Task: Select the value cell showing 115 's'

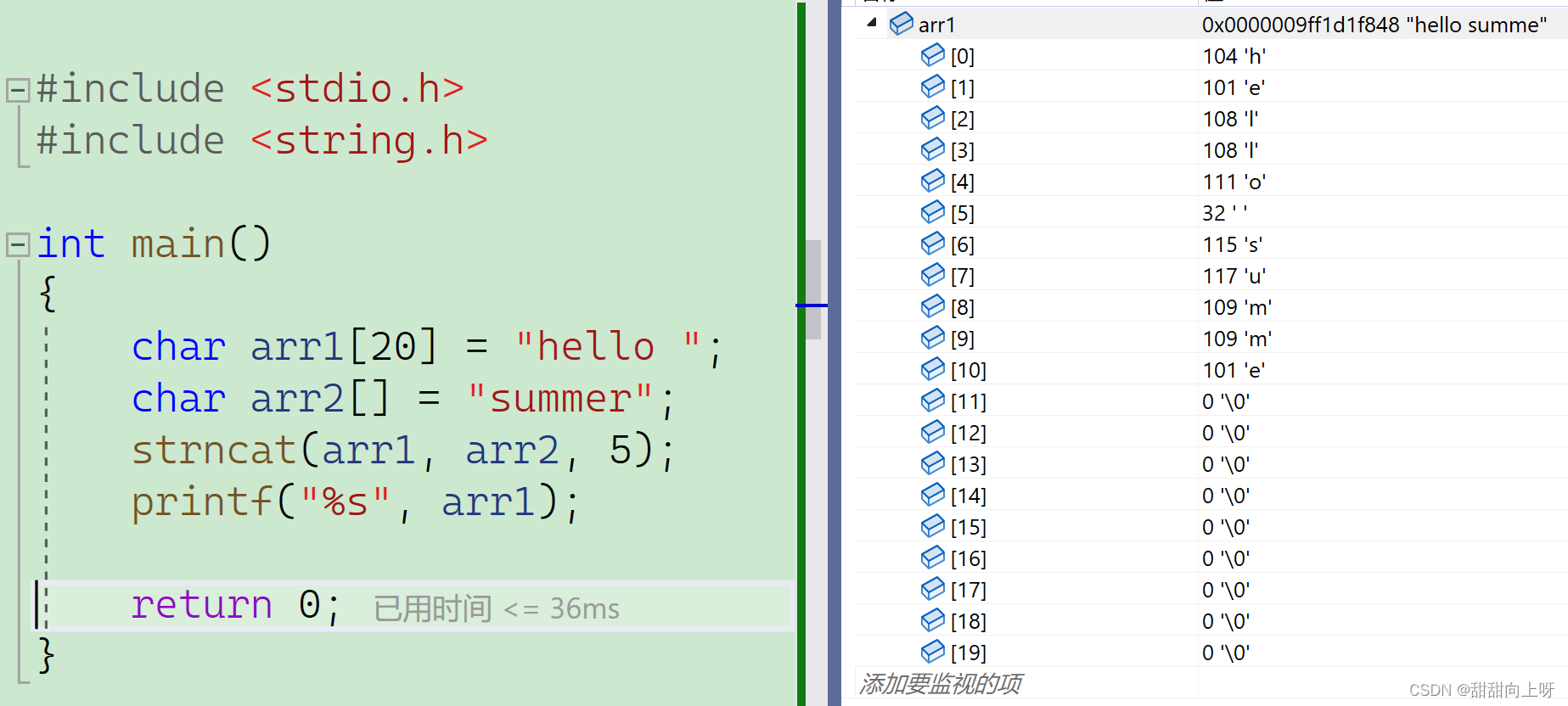Action: pyautogui.click(x=1233, y=244)
